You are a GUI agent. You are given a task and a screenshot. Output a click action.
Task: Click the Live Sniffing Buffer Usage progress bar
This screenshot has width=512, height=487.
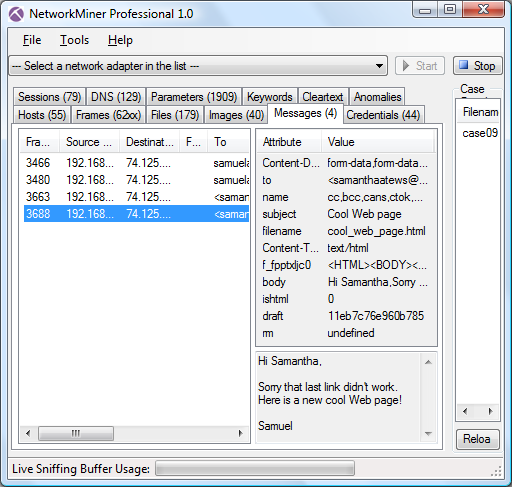(255, 468)
